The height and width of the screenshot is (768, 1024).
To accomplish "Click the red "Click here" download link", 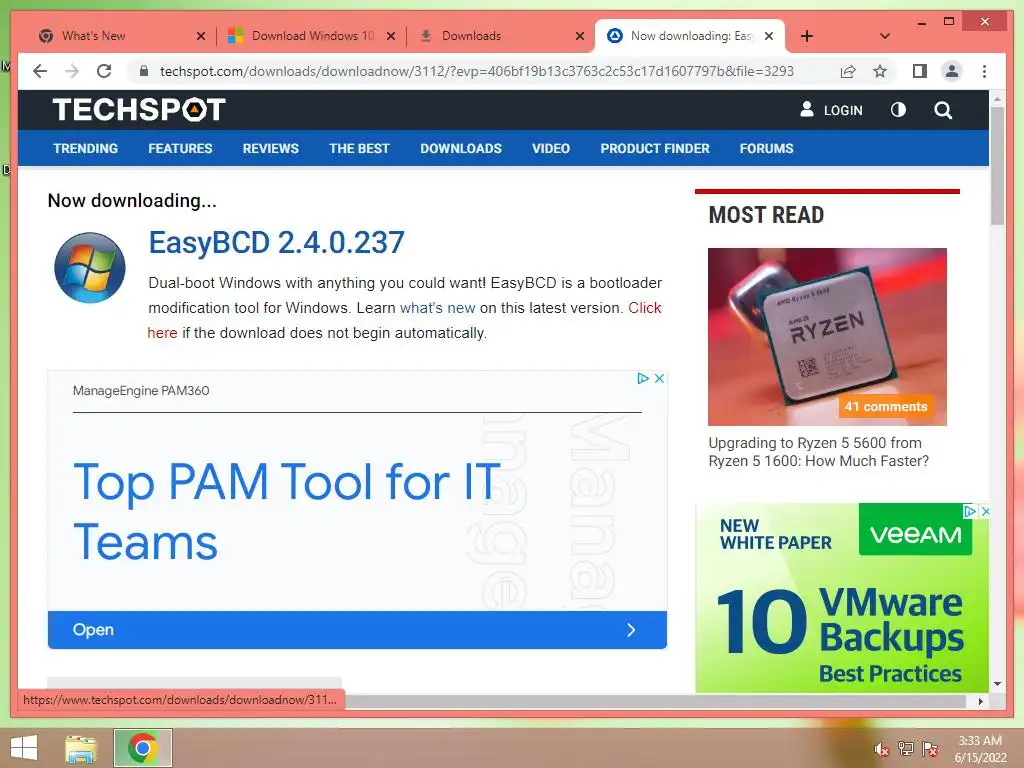I will click(x=645, y=308).
